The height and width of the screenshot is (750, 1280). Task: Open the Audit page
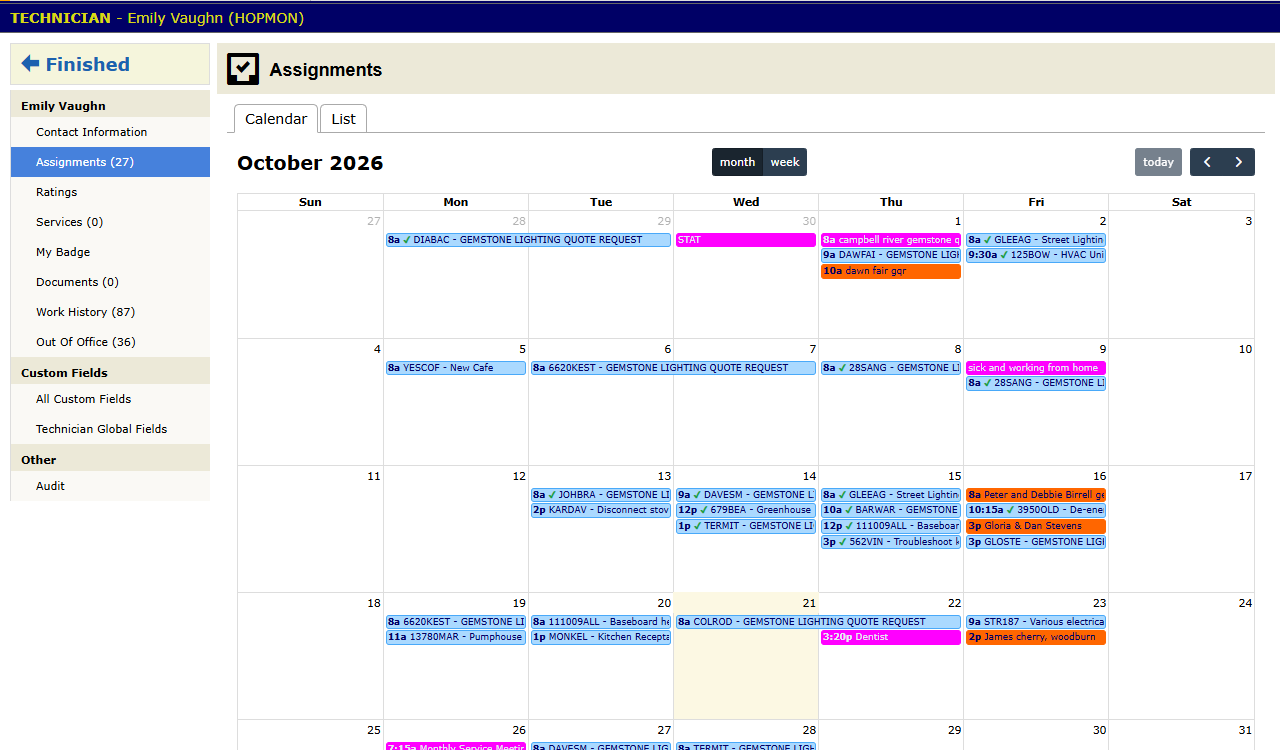coord(110,486)
